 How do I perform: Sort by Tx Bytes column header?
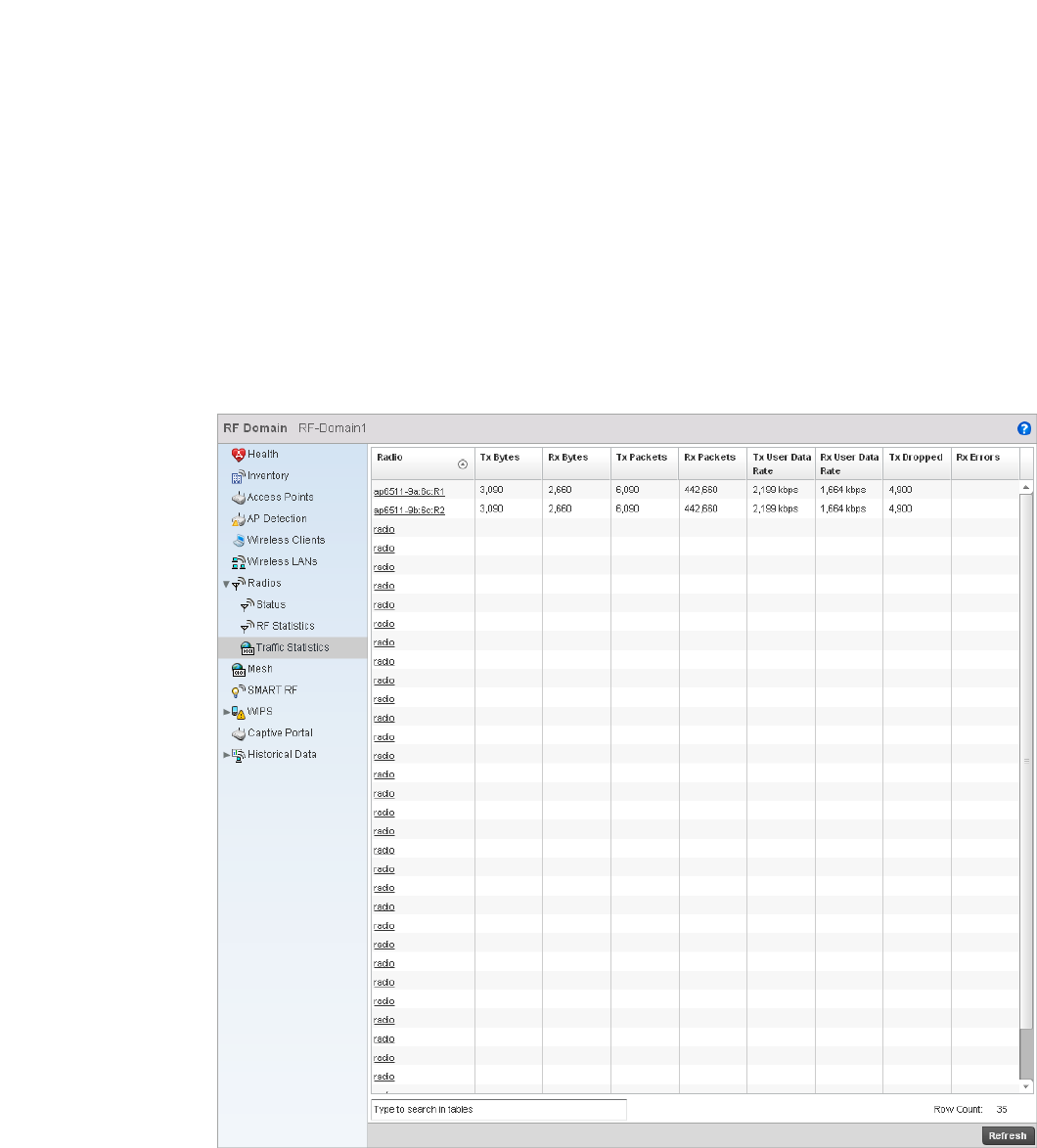coord(509,464)
